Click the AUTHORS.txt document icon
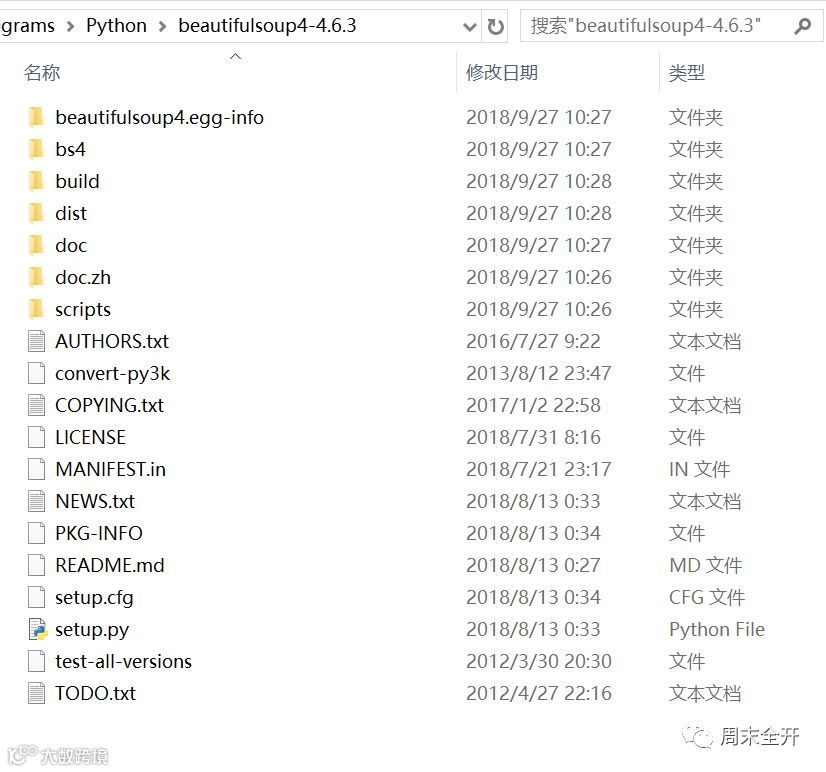 [x=36, y=341]
